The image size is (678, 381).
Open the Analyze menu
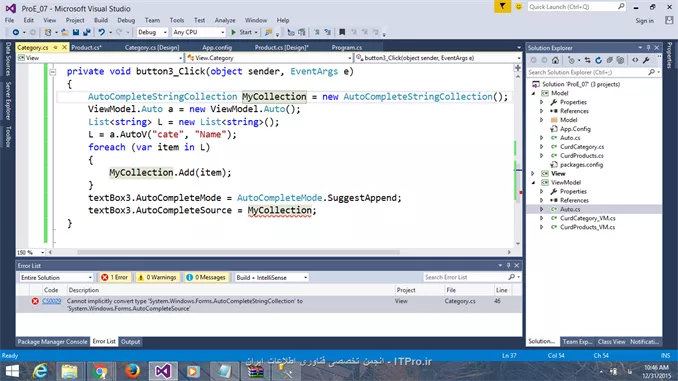point(225,20)
